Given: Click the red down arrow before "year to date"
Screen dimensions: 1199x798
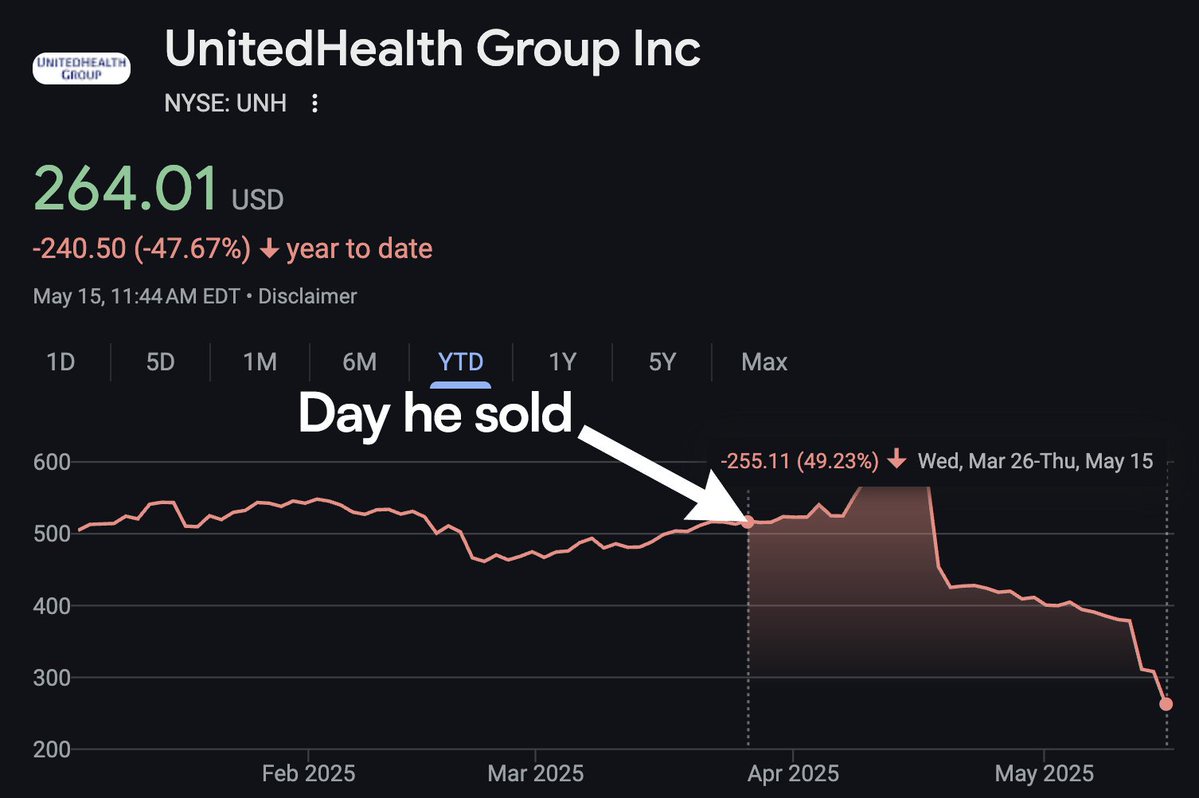Looking at the screenshot, I should pos(268,249).
